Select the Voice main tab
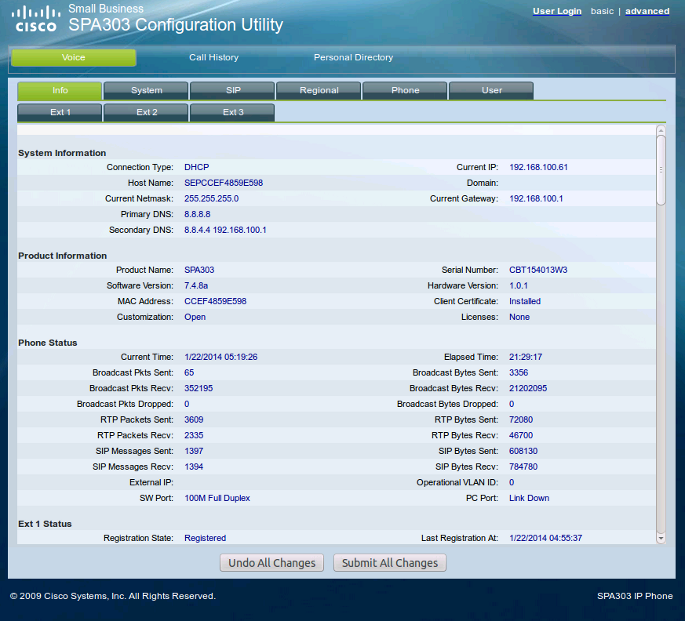Screen dimensions: 685x621 73,58
